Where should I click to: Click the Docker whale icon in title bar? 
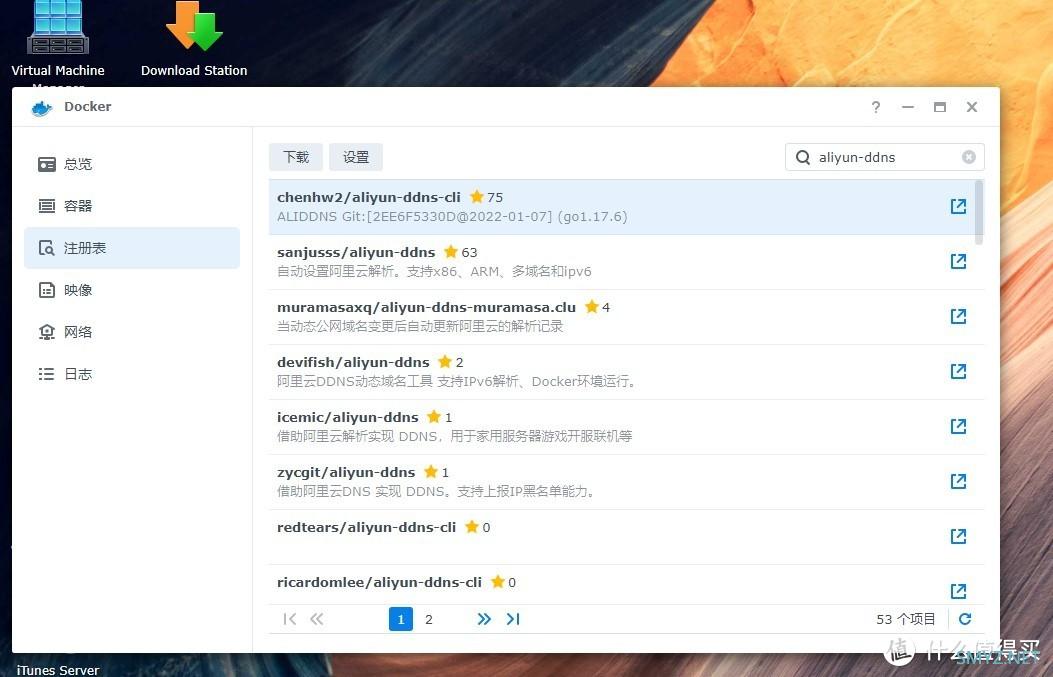click(x=42, y=107)
